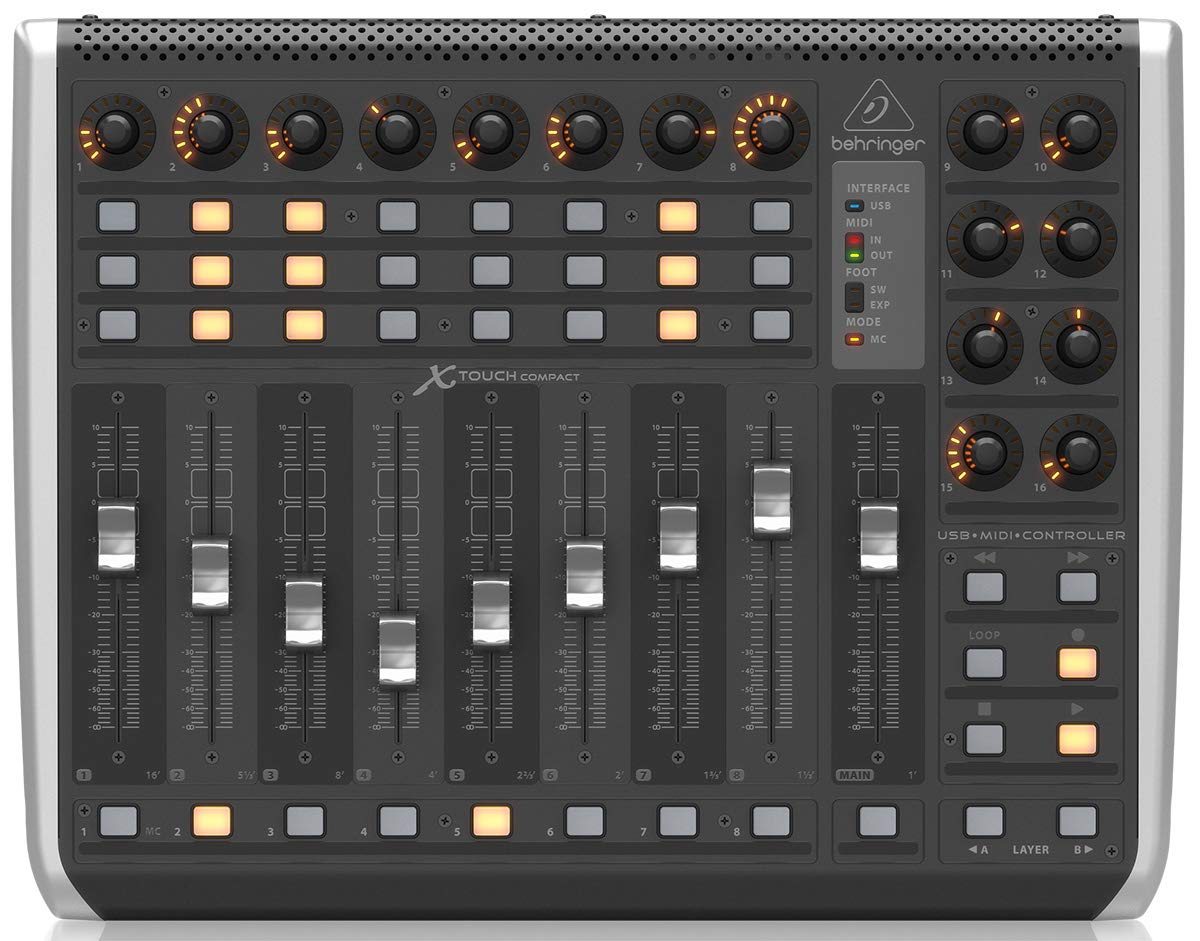Toggle the lit select button for channel 5
The image size is (1200, 941).
click(491, 821)
